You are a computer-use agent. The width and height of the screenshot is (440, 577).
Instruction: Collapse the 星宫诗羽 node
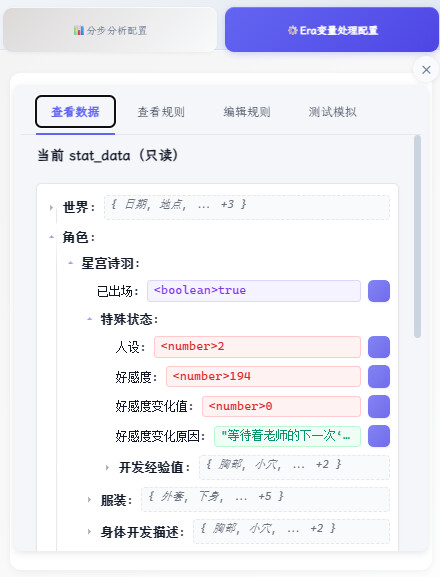70,263
